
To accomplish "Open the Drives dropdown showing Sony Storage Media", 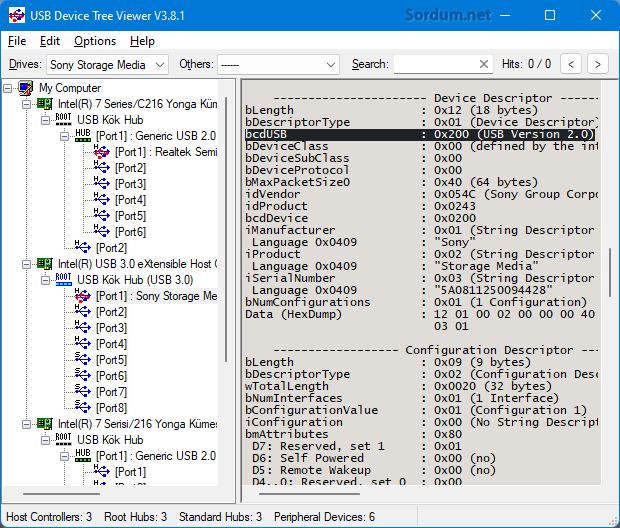I will (108, 64).
